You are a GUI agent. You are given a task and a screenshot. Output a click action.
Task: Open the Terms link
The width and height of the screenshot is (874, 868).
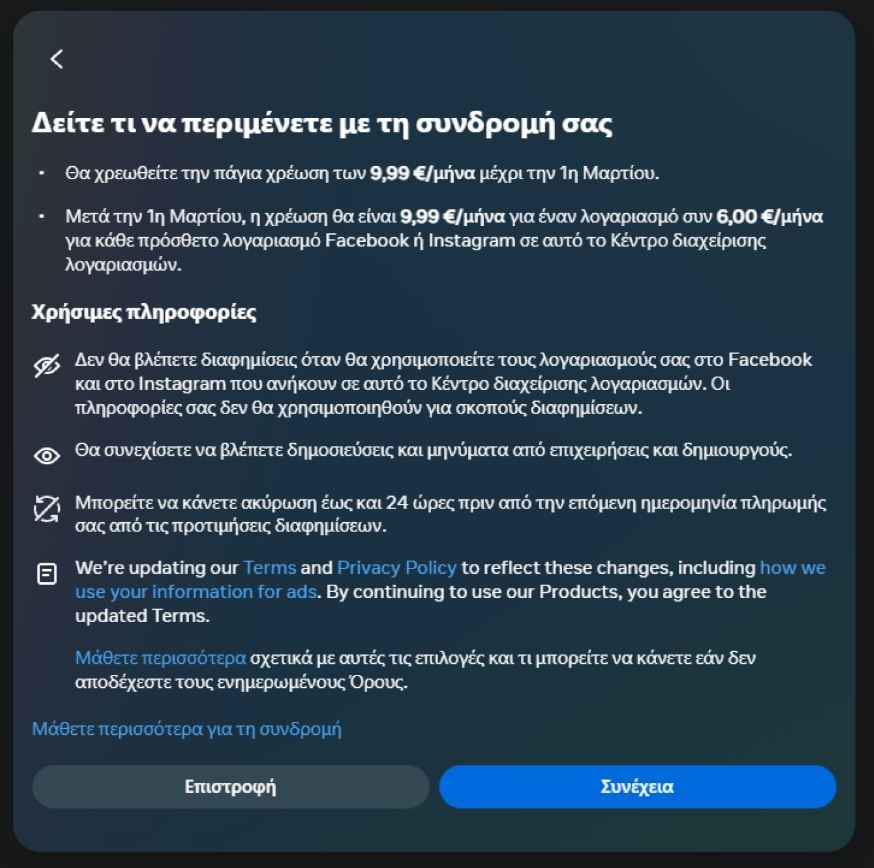click(270, 568)
